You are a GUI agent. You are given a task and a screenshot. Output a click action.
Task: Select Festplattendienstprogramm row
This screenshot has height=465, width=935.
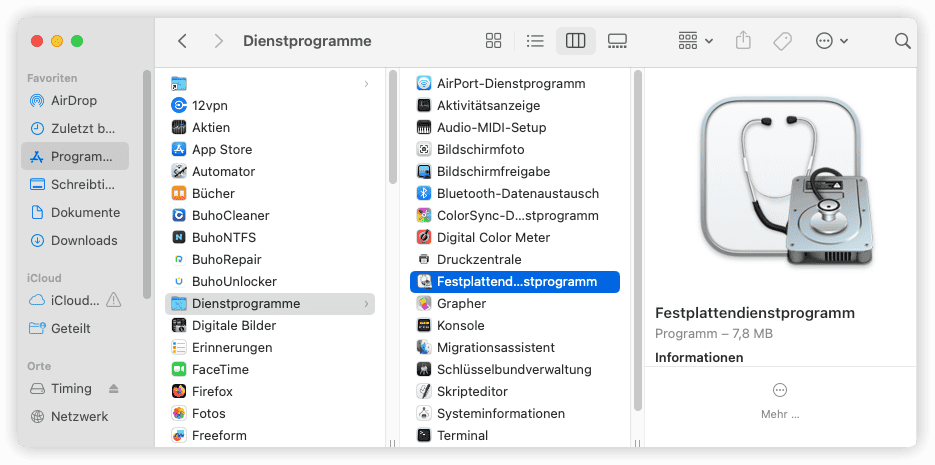515,281
